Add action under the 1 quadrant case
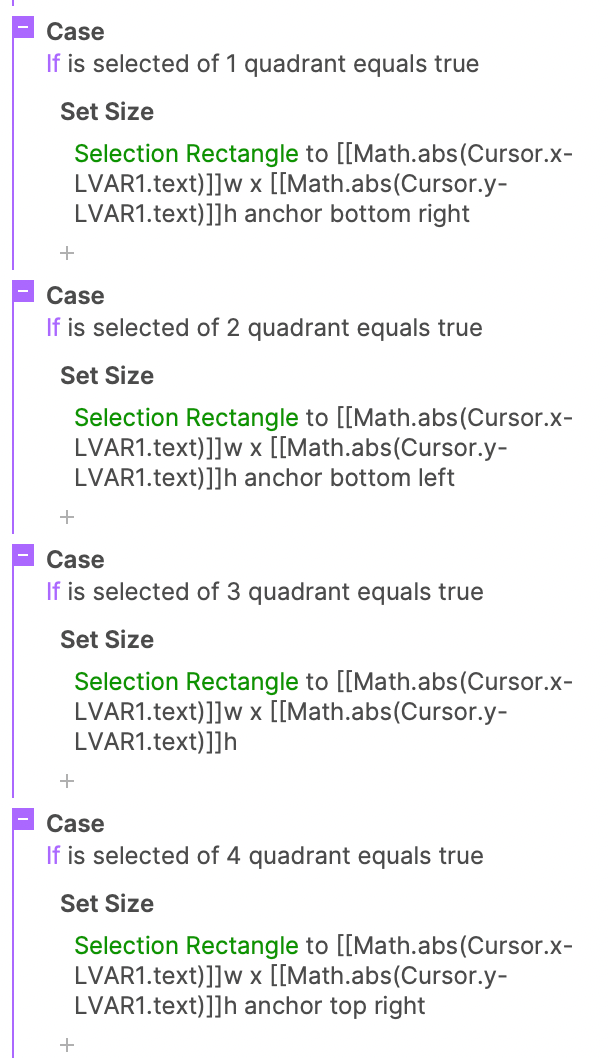 67,253
